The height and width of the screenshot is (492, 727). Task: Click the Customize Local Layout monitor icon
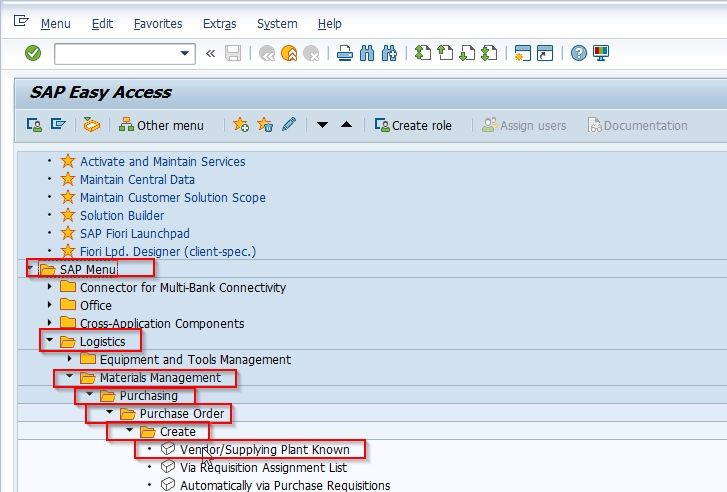click(601, 53)
